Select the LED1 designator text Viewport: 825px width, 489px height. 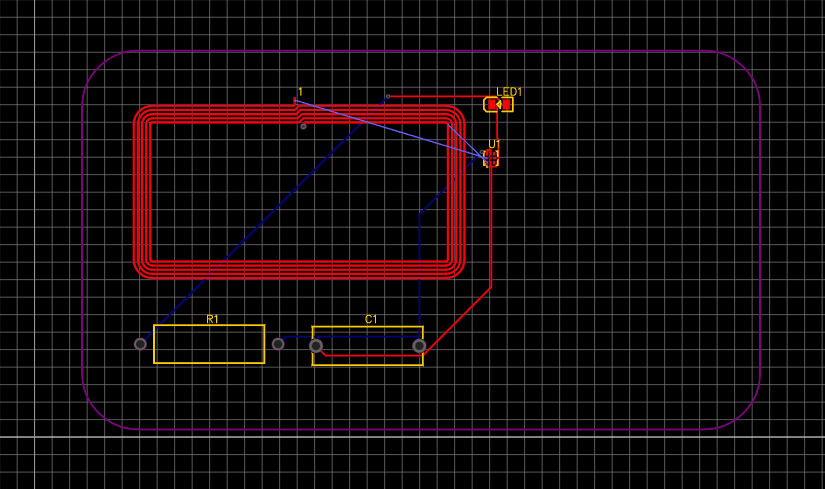pos(509,92)
